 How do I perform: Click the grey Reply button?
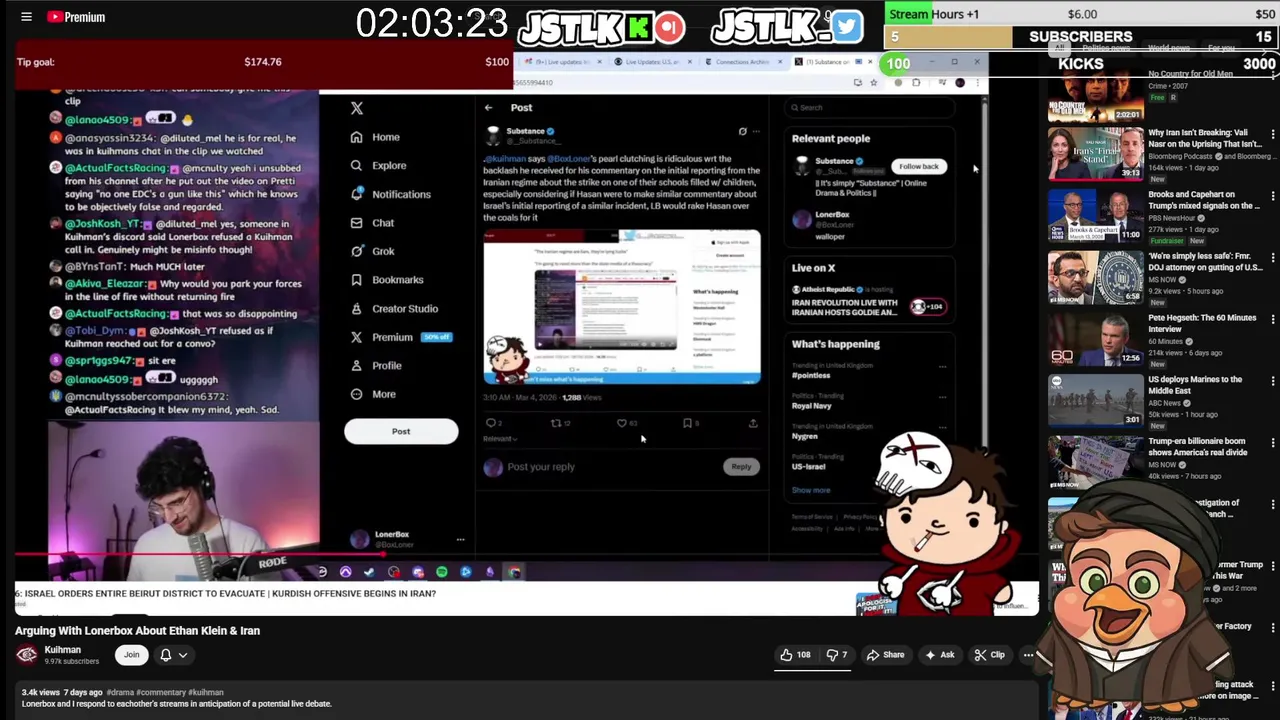coord(741,467)
